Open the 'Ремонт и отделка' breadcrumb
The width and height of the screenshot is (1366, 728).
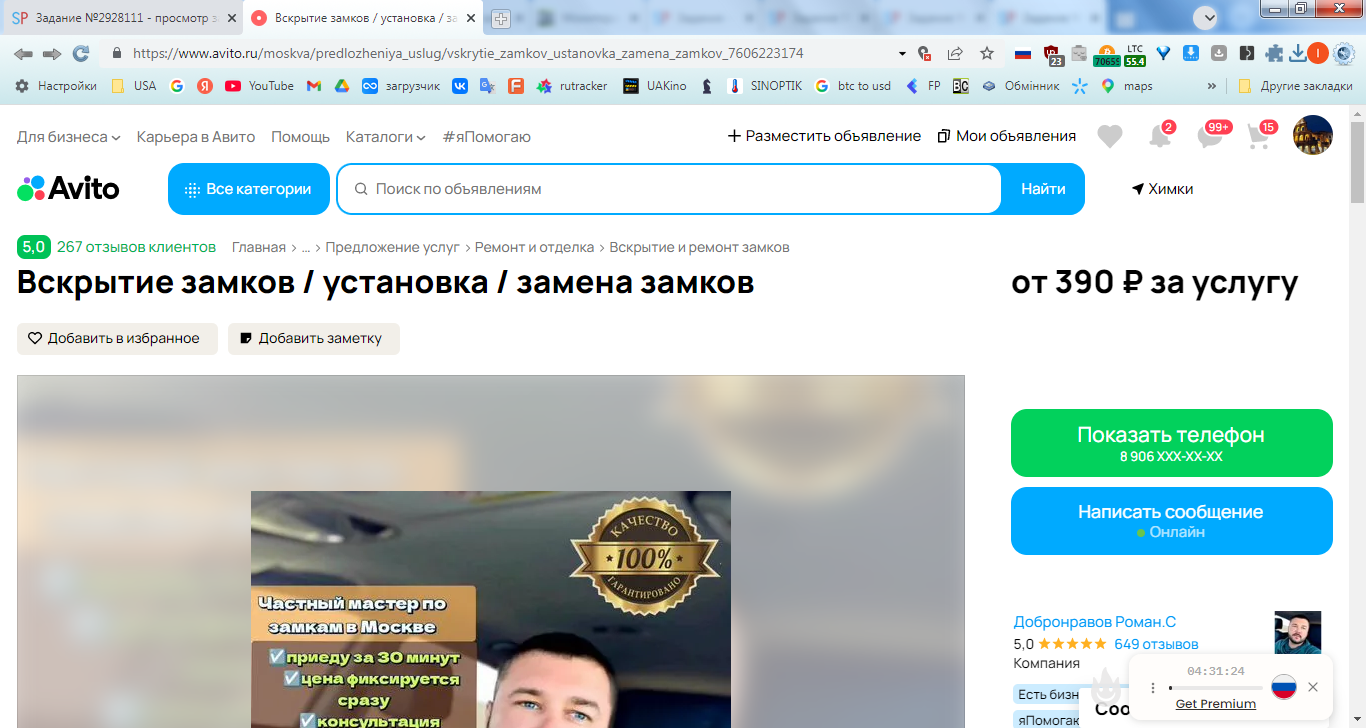[534, 247]
